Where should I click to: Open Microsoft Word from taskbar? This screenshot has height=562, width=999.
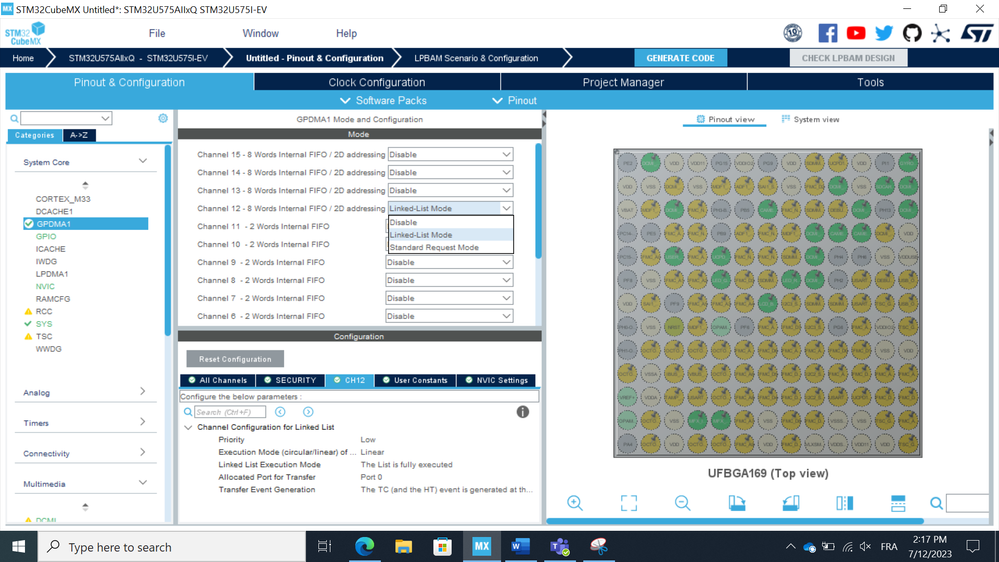tap(520, 546)
